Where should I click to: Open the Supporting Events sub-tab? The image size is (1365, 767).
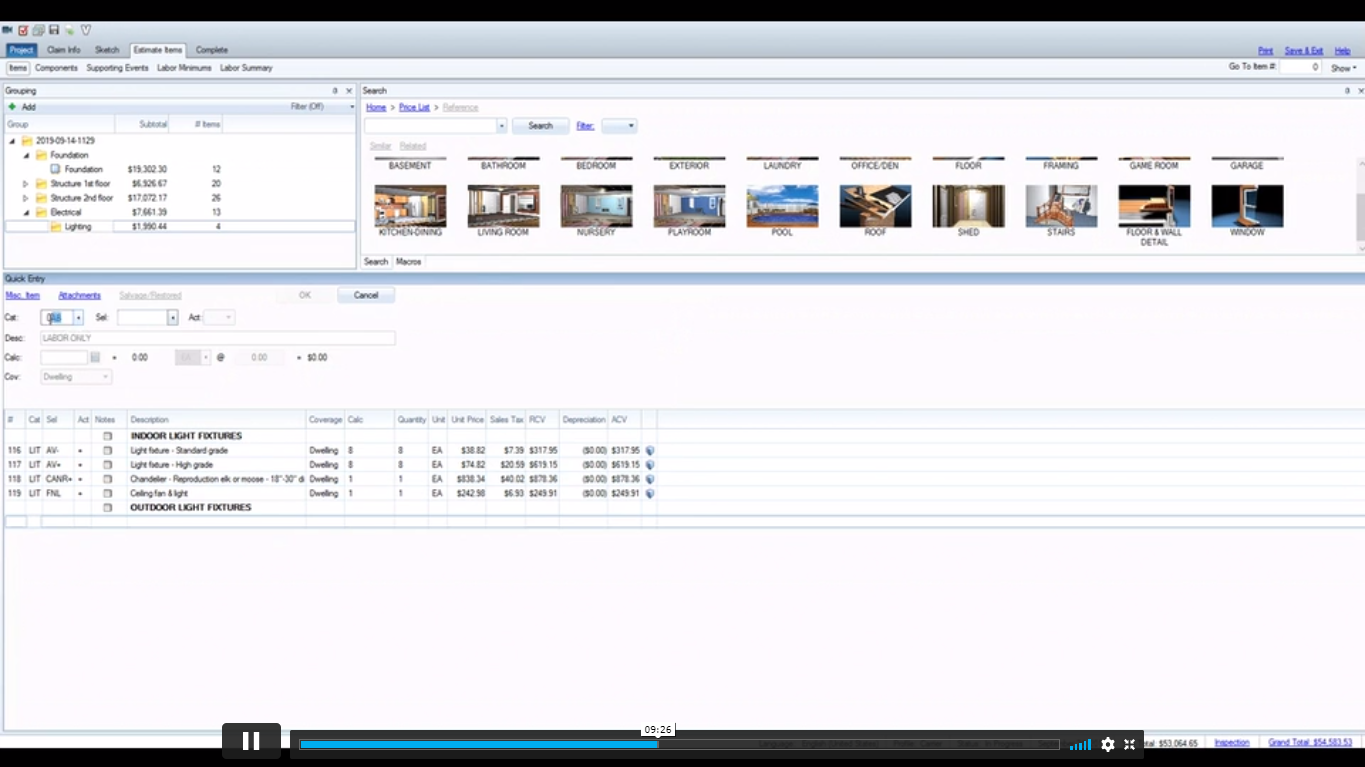(x=117, y=68)
